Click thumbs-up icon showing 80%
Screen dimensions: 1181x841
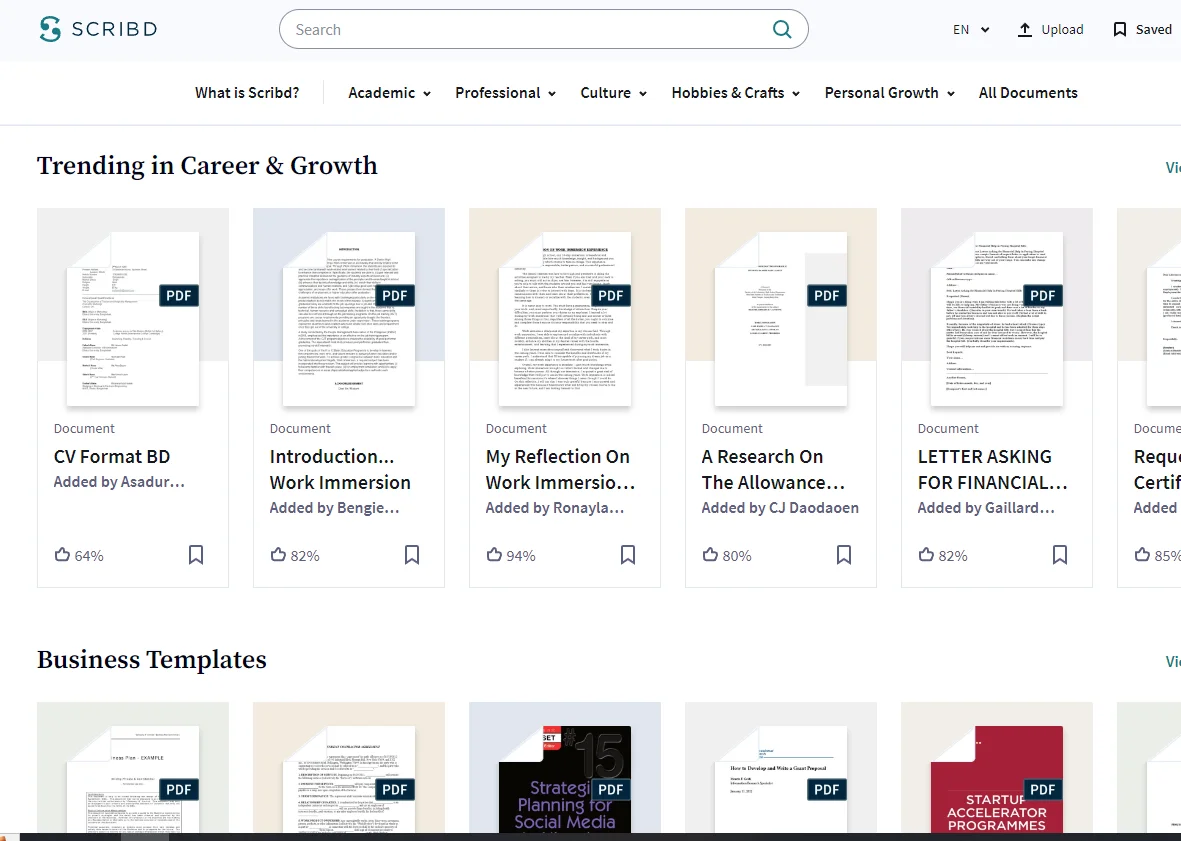click(x=710, y=555)
